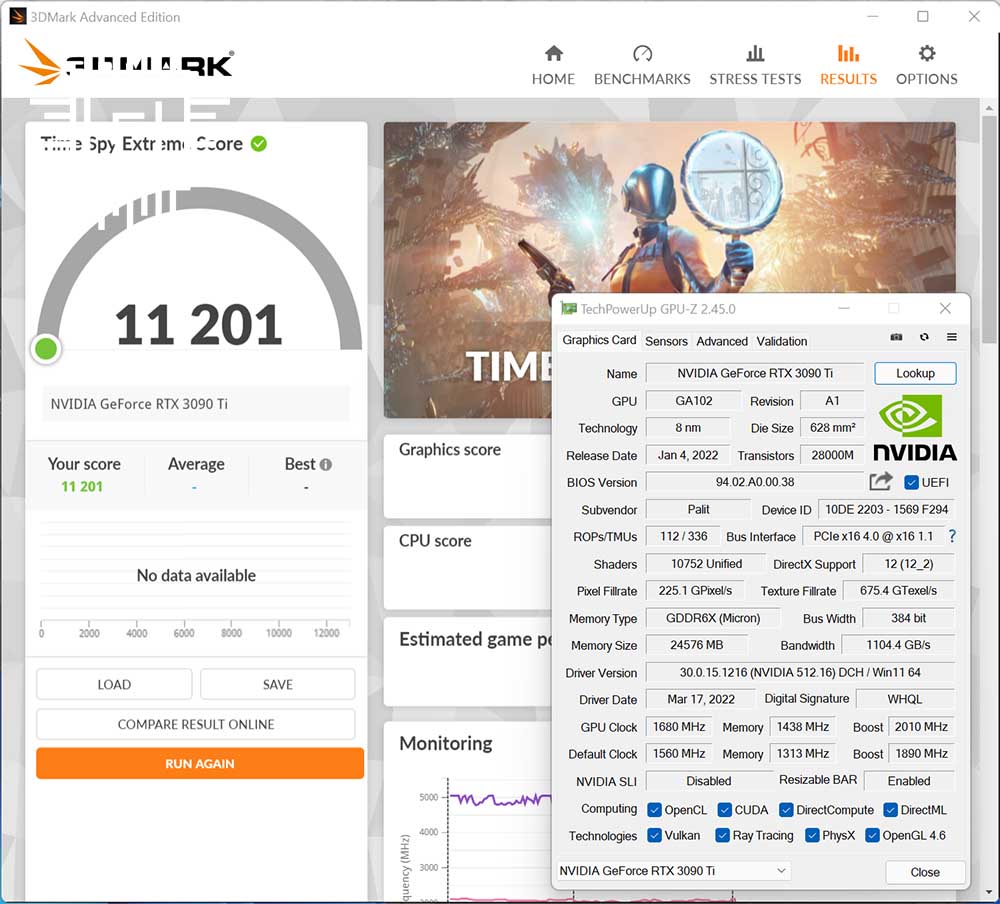Click COMPARE RESULT ONLINE
This screenshot has height=904, width=1000.
[x=196, y=724]
